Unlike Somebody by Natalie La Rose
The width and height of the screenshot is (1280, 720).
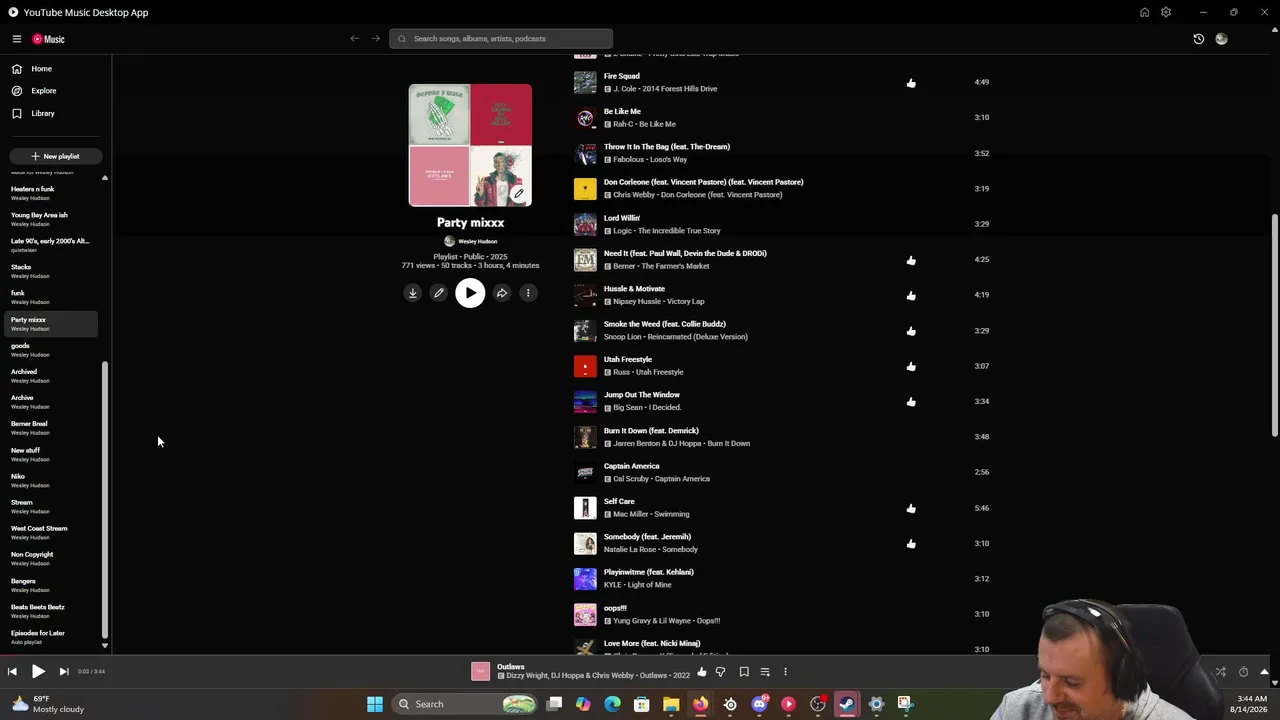pos(911,544)
